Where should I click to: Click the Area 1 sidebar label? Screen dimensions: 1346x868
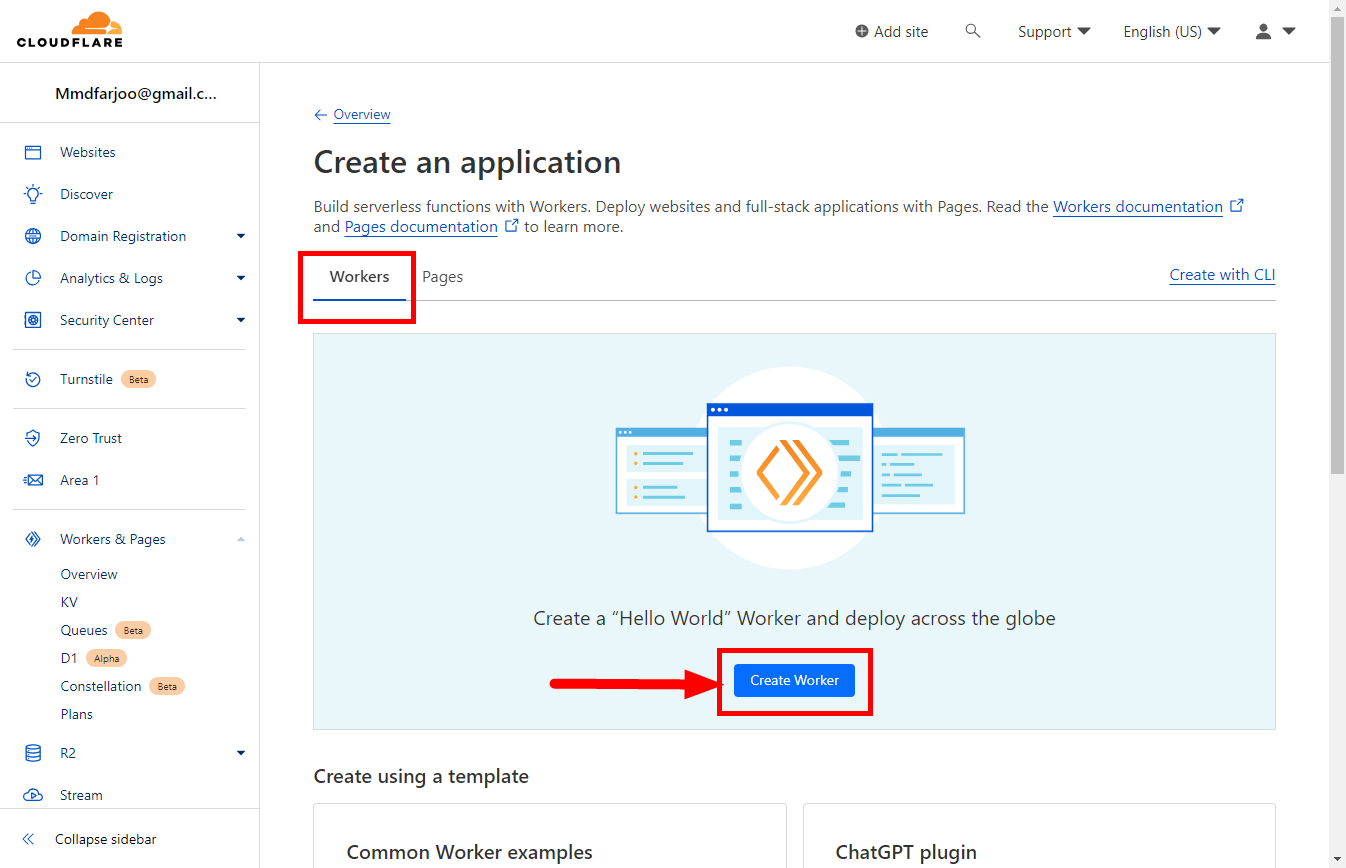point(80,480)
